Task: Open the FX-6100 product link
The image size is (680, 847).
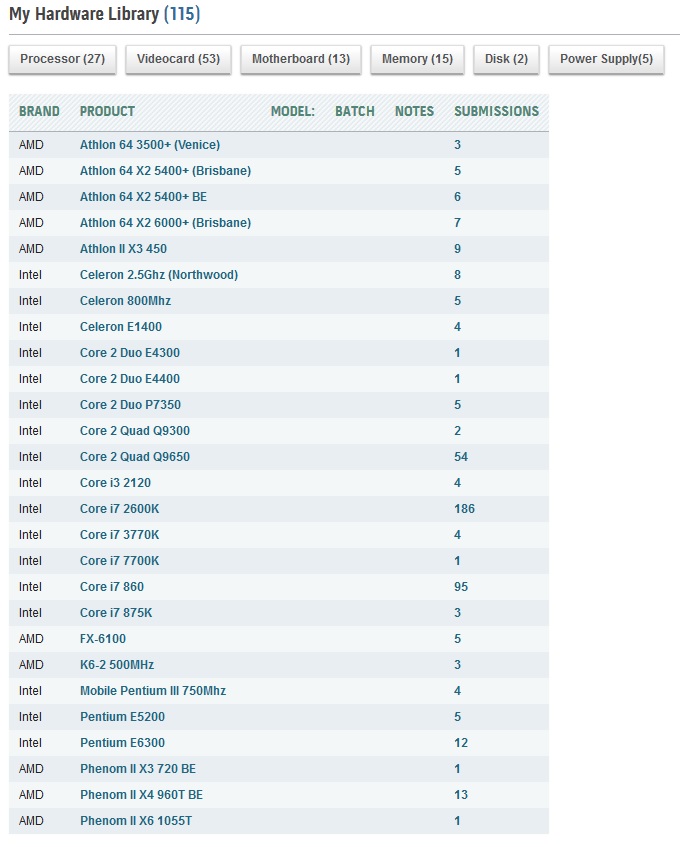Action: [103, 638]
